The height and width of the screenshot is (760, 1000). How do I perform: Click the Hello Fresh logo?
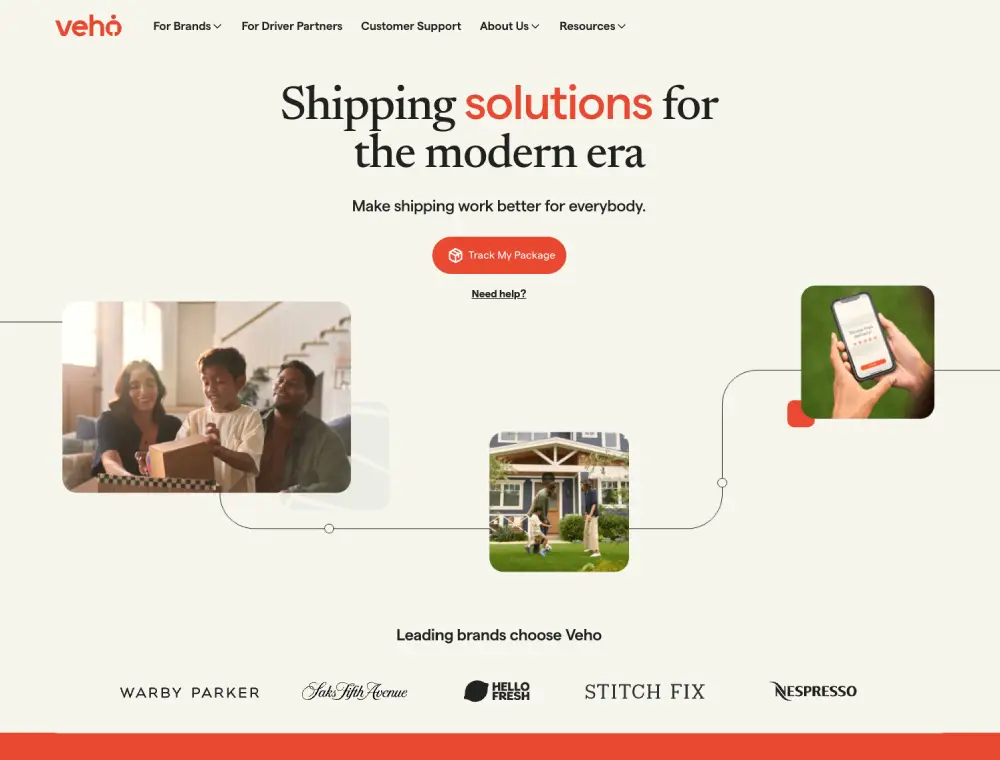pos(497,691)
